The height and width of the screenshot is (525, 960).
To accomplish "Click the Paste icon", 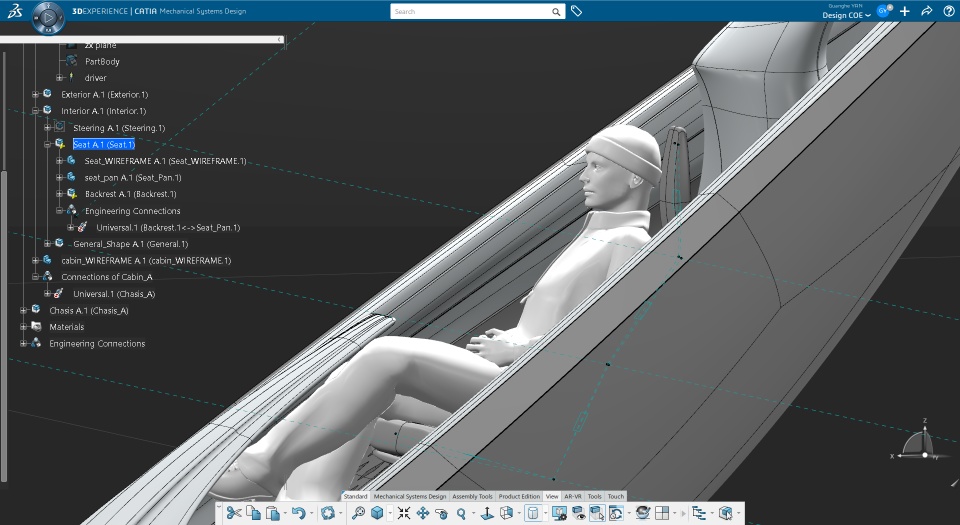I will (273, 513).
